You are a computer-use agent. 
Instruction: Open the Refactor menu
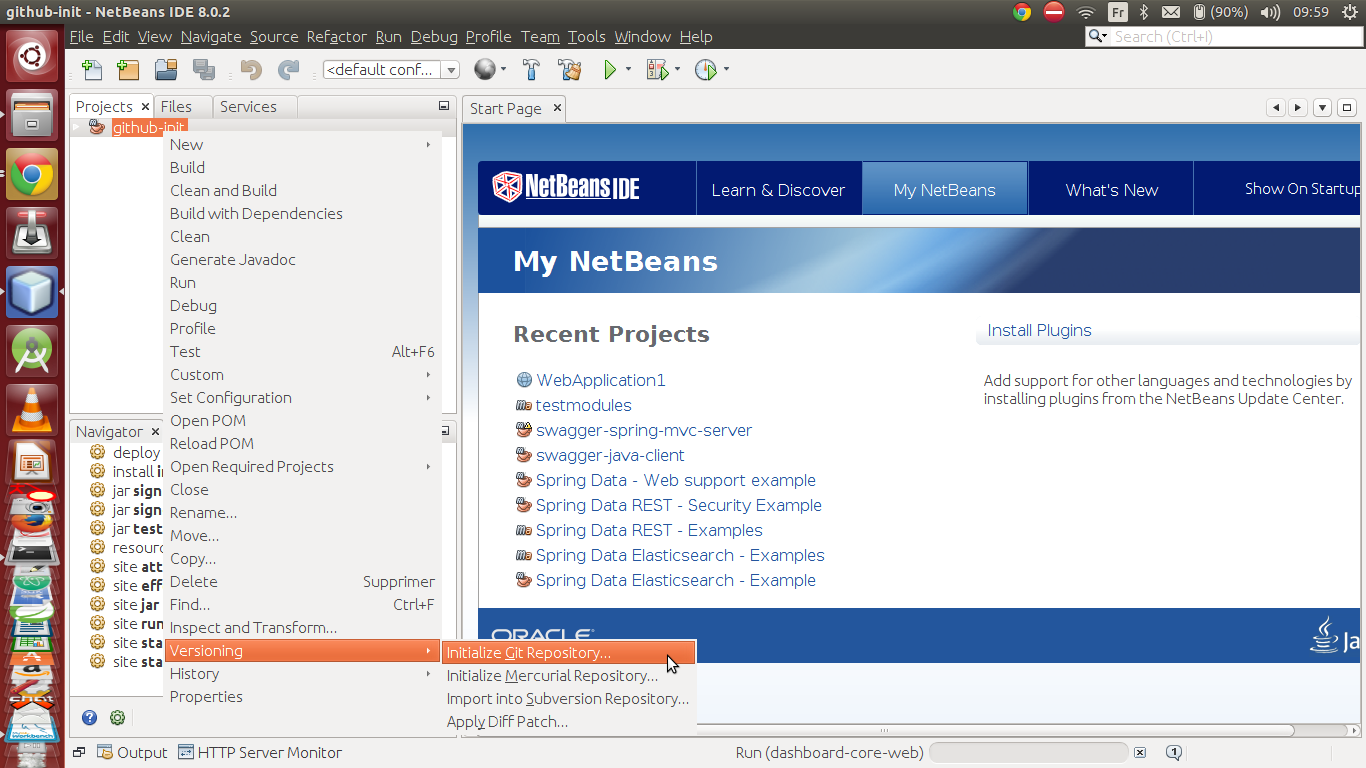point(336,37)
